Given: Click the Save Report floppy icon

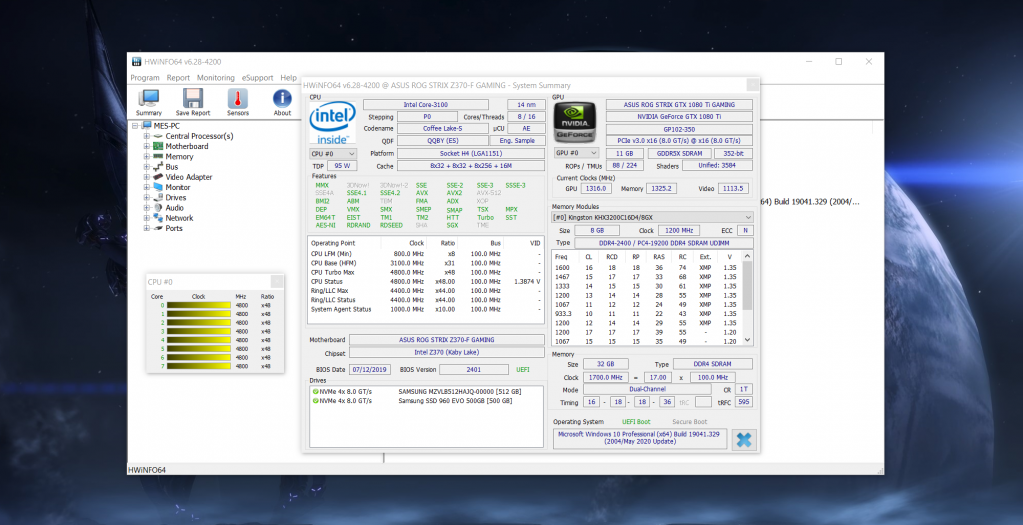Looking at the screenshot, I should coord(193,99).
